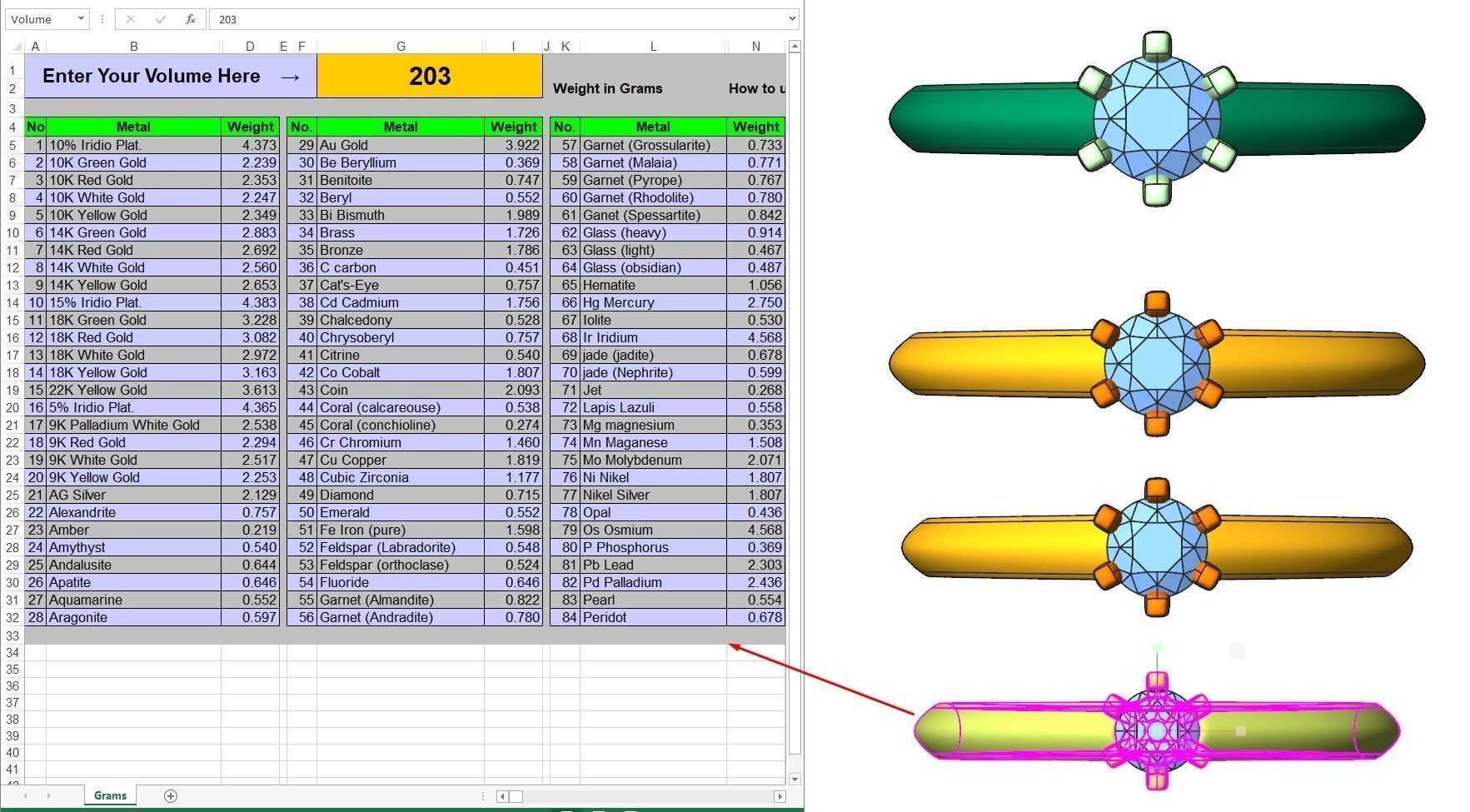
Task: Select the 18K Yellow Gold weight 3.163
Action: coord(250,372)
